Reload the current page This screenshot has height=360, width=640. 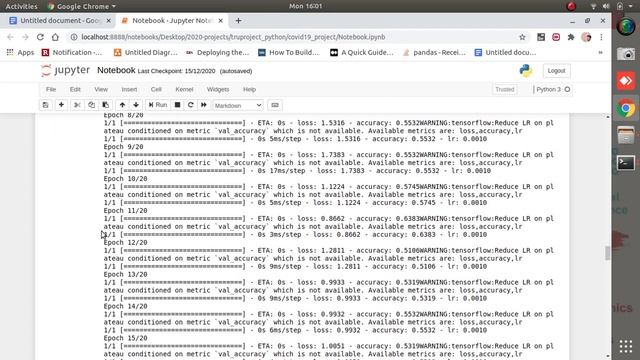click(x=40, y=37)
